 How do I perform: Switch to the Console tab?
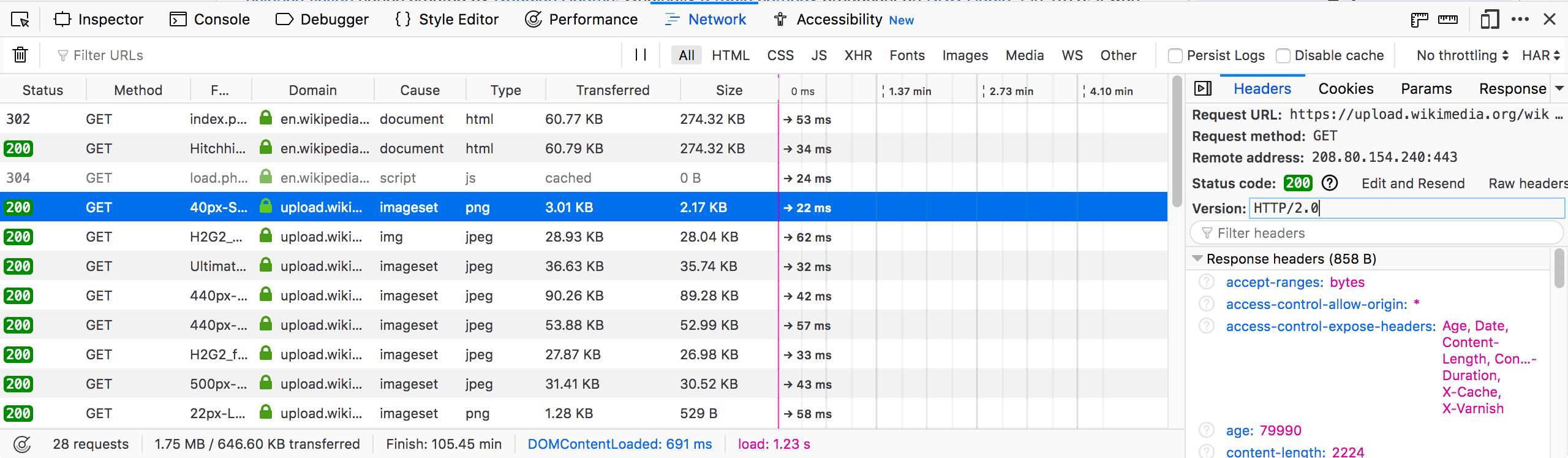tap(209, 20)
